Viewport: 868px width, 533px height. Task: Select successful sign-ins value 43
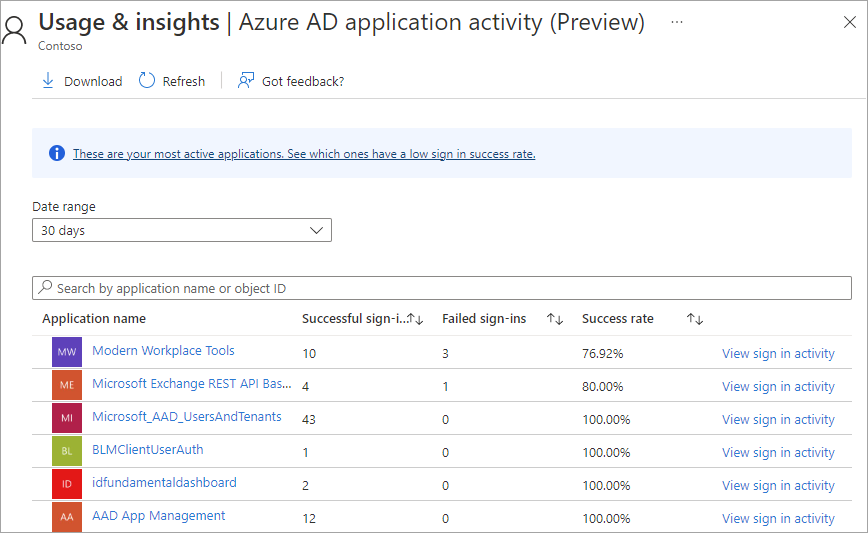coord(309,420)
